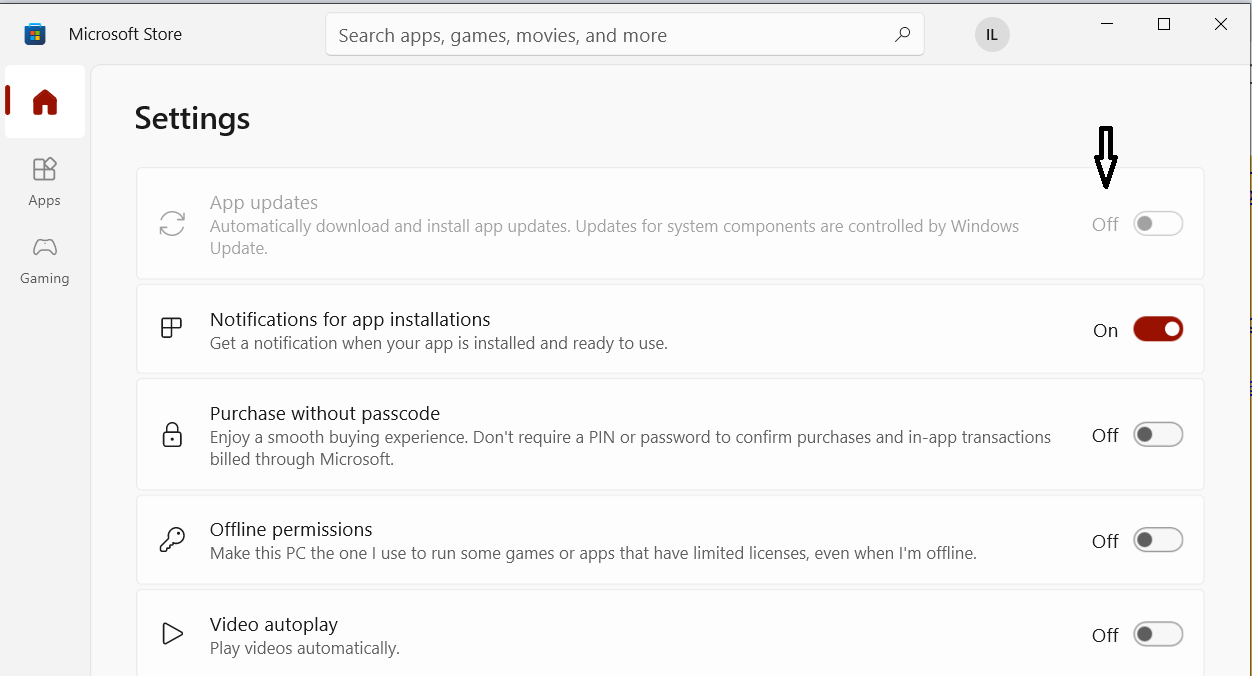Disable Notifications for app installations toggle
Image resolution: width=1252 pixels, height=676 pixels.
coord(1158,329)
